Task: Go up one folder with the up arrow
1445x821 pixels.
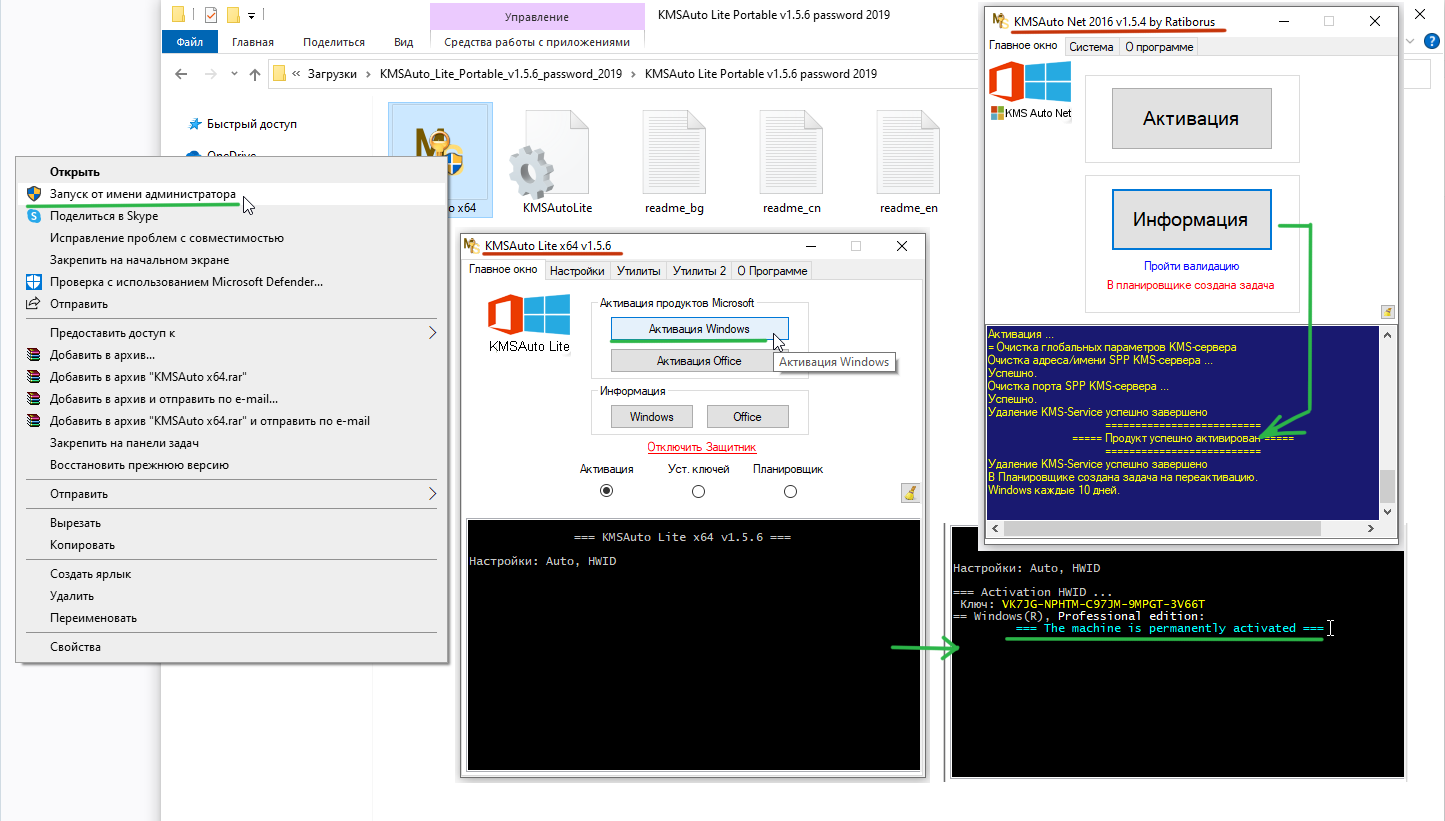Action: (x=255, y=74)
